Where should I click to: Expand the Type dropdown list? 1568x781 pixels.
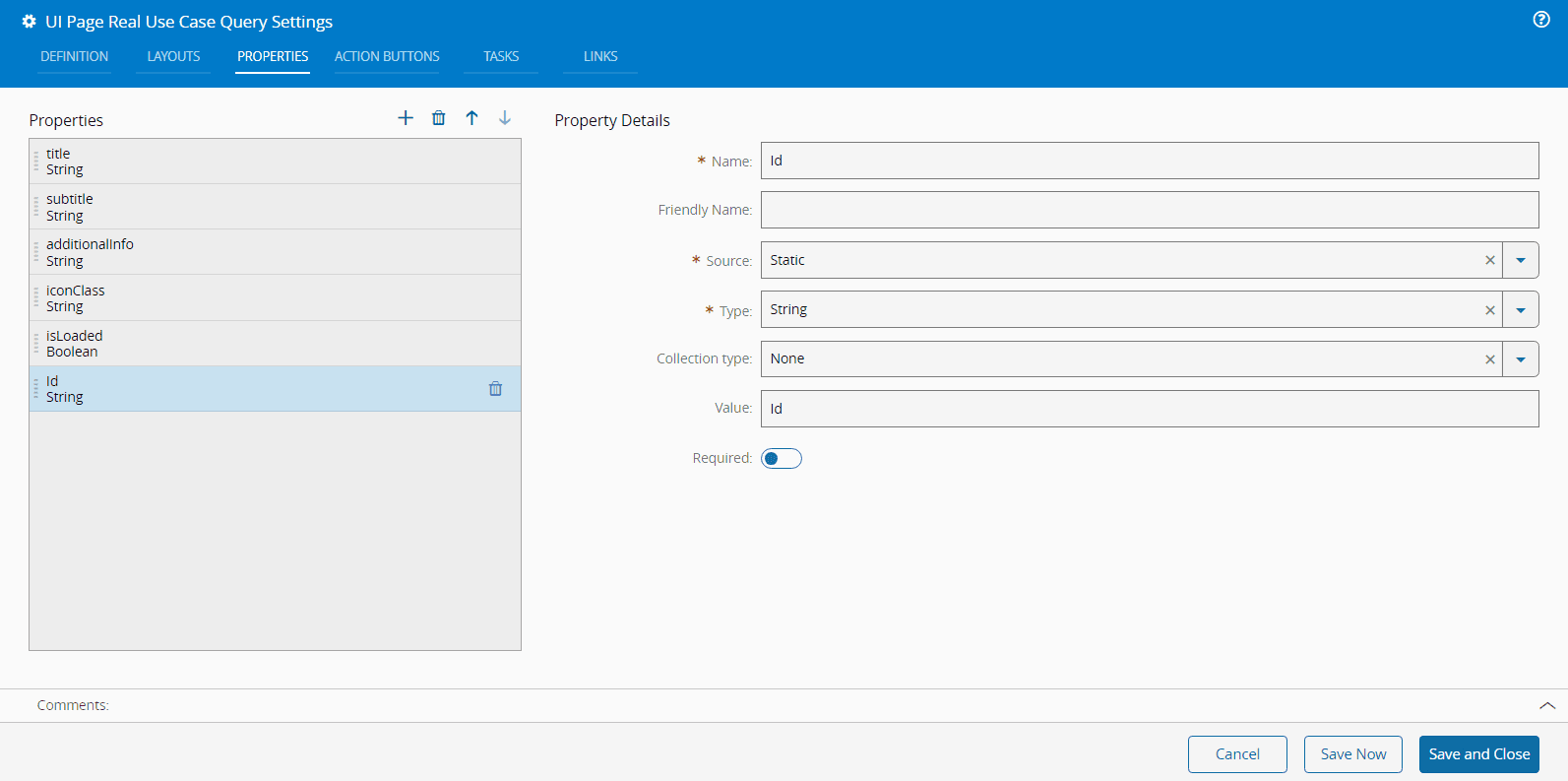coord(1521,310)
